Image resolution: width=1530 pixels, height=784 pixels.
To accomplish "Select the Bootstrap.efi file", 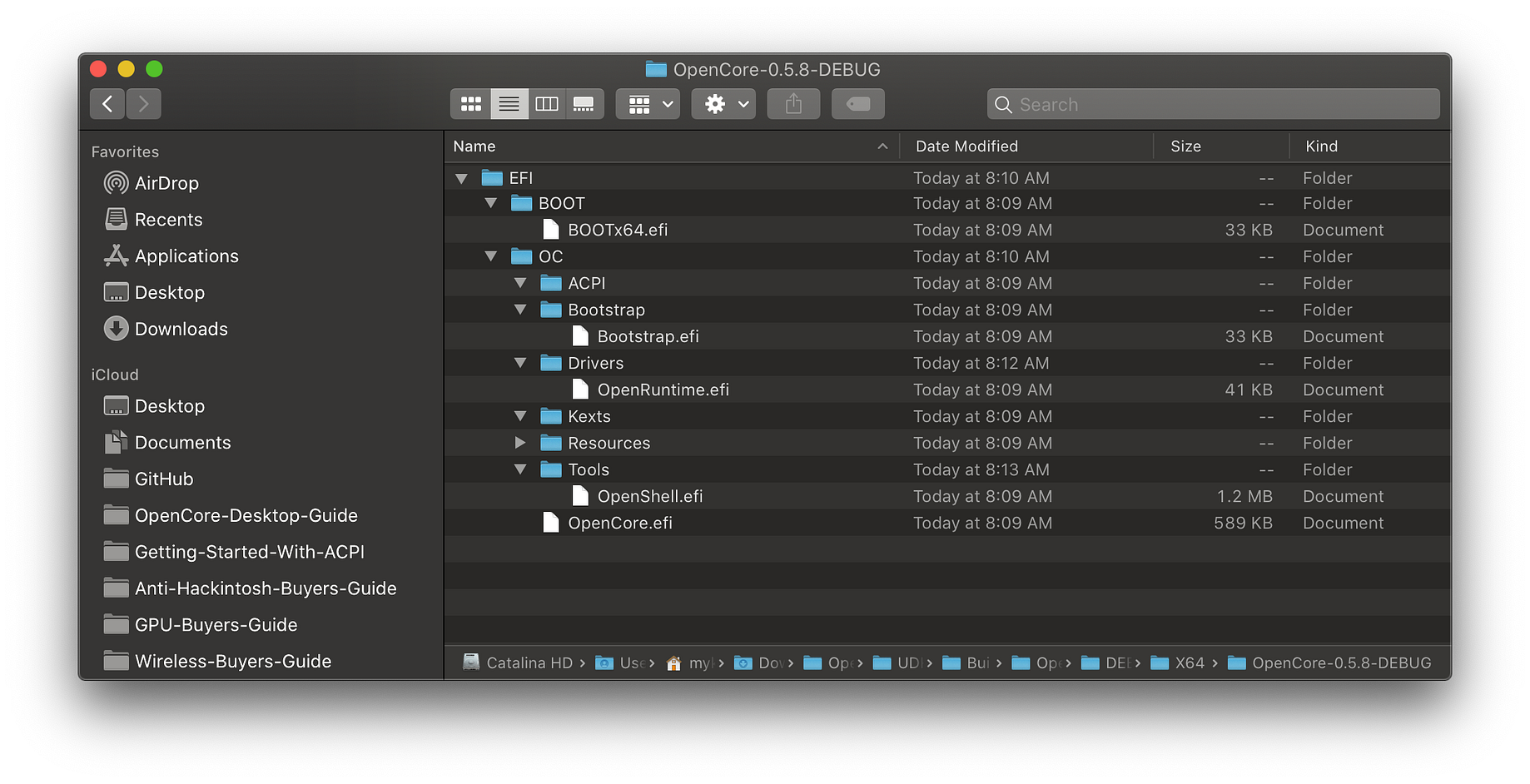I will 947,336.
